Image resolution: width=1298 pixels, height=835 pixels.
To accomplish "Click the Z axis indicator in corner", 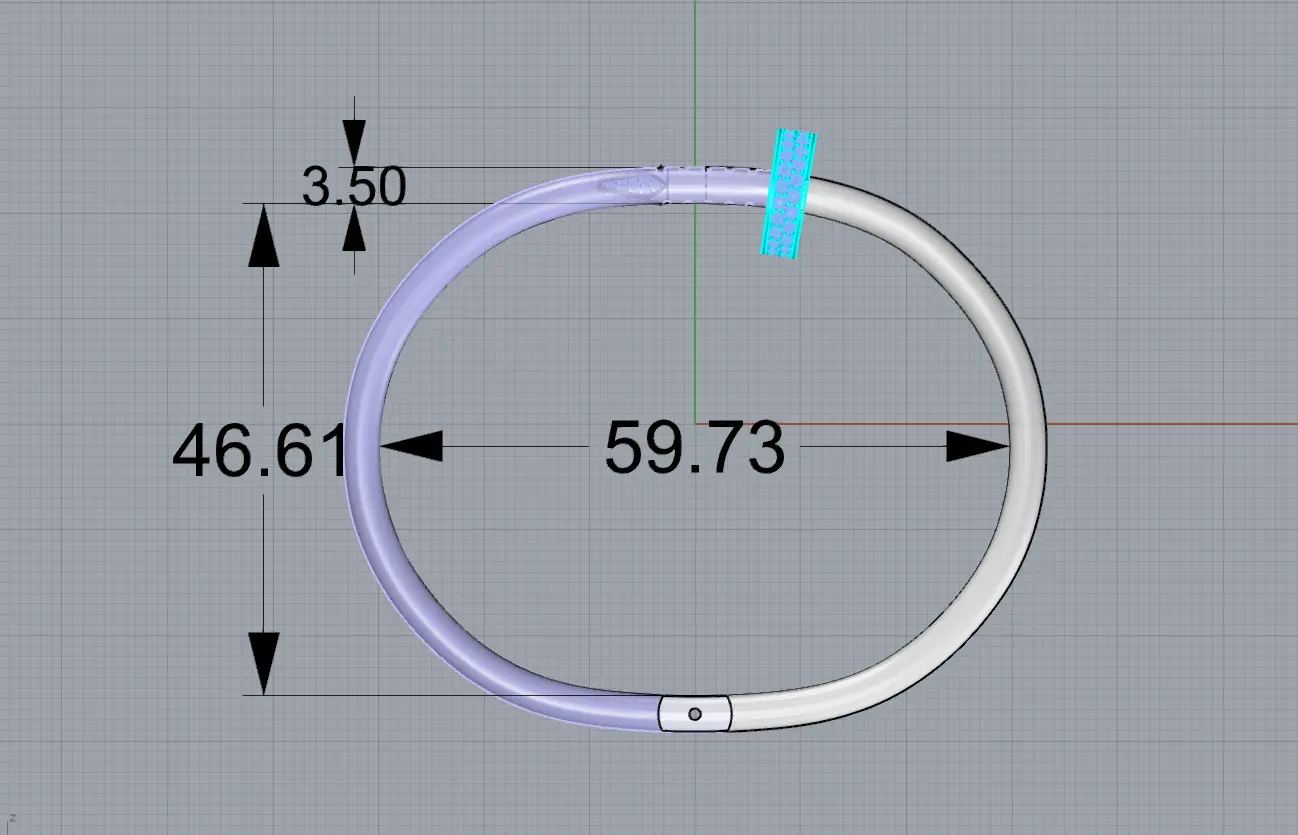I will coord(12,817).
